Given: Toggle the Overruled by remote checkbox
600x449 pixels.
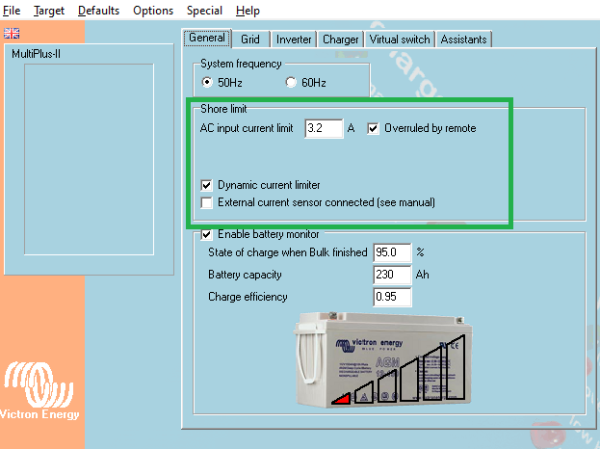Looking at the screenshot, I should click(373, 128).
